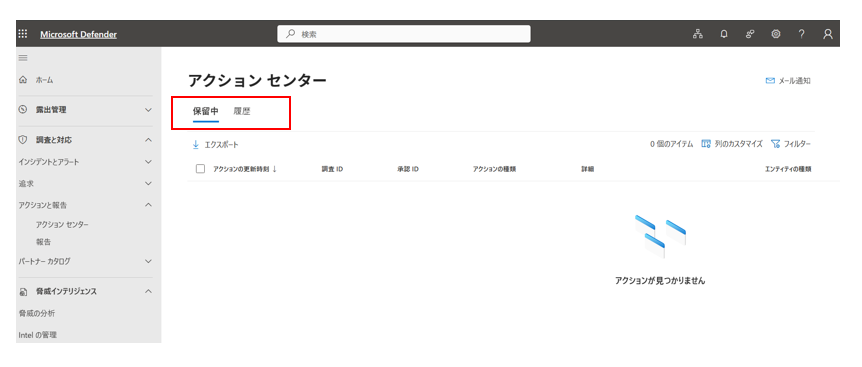Open the help question mark icon
862x367 pixels.
[802, 34]
